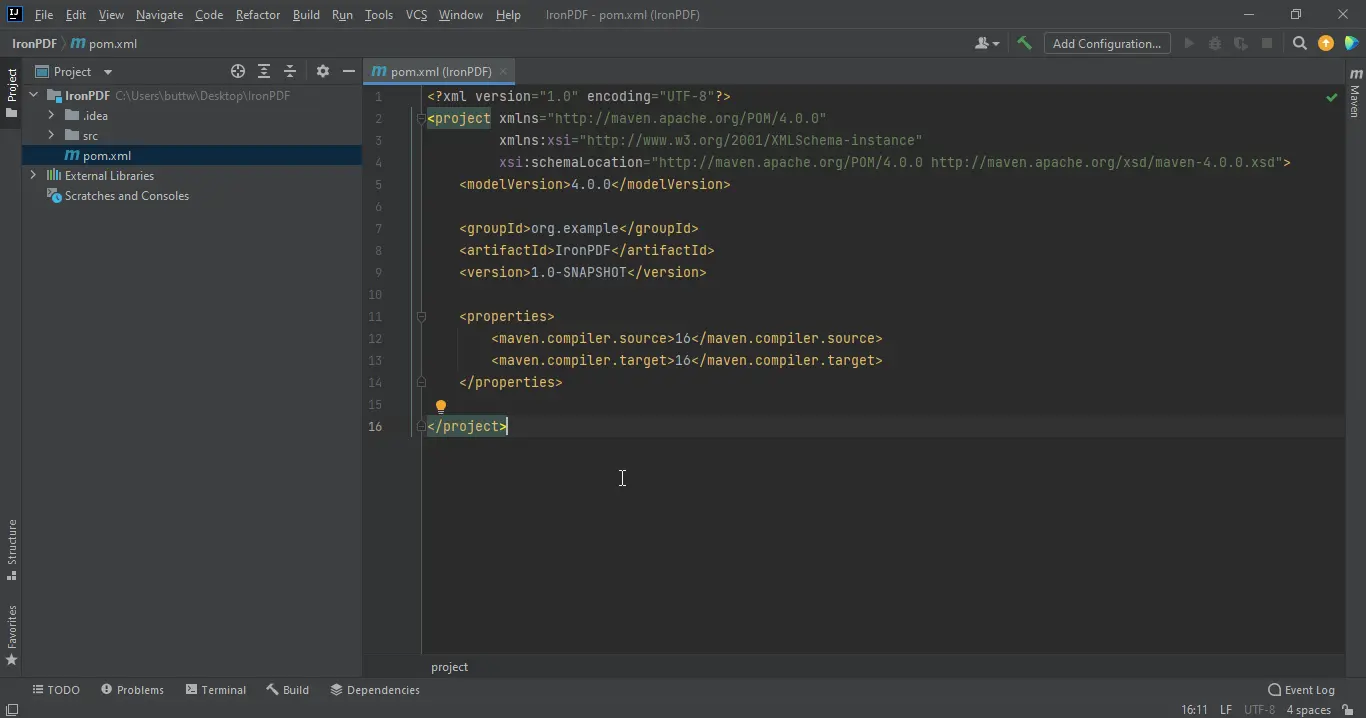This screenshot has height=718, width=1366.
Task: Click the artifactId IronPDF text in editor
Action: 583,250
